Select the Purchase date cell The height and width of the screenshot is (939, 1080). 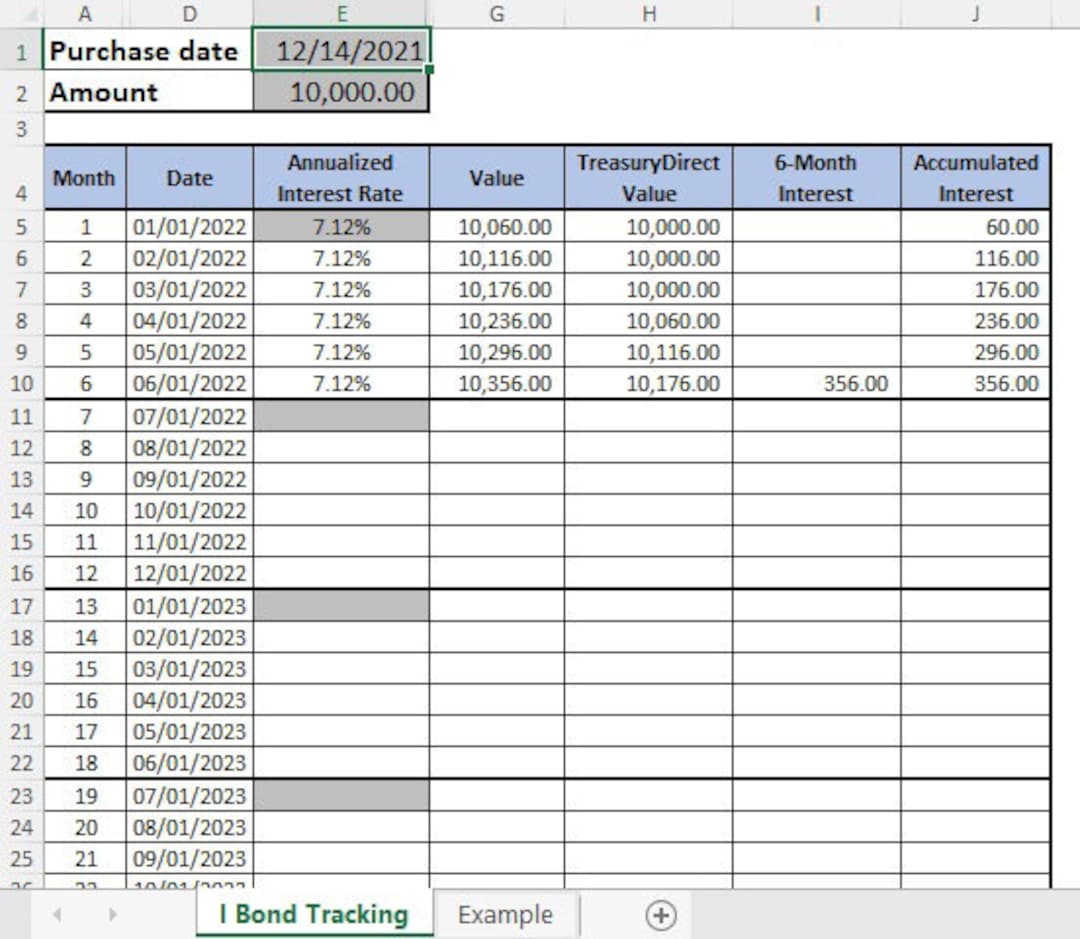pos(147,51)
